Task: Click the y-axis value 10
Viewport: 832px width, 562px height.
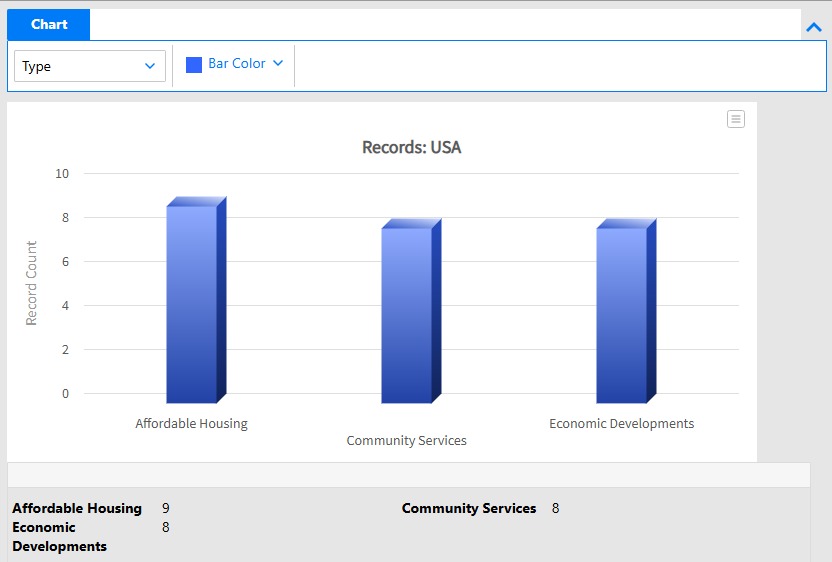Action: [x=62, y=174]
